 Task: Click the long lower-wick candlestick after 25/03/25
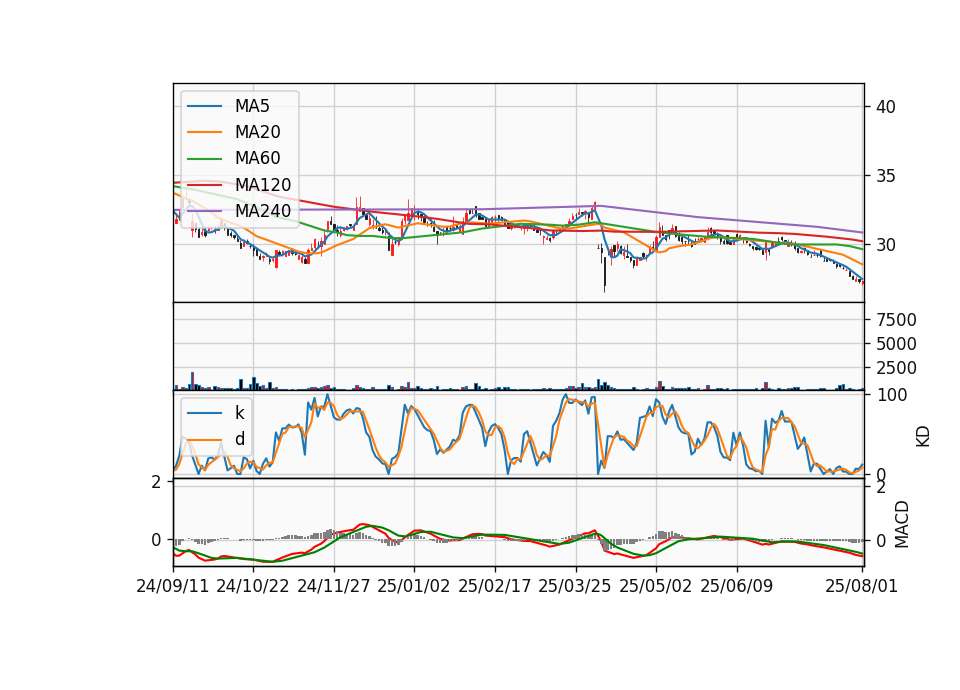coord(604,274)
